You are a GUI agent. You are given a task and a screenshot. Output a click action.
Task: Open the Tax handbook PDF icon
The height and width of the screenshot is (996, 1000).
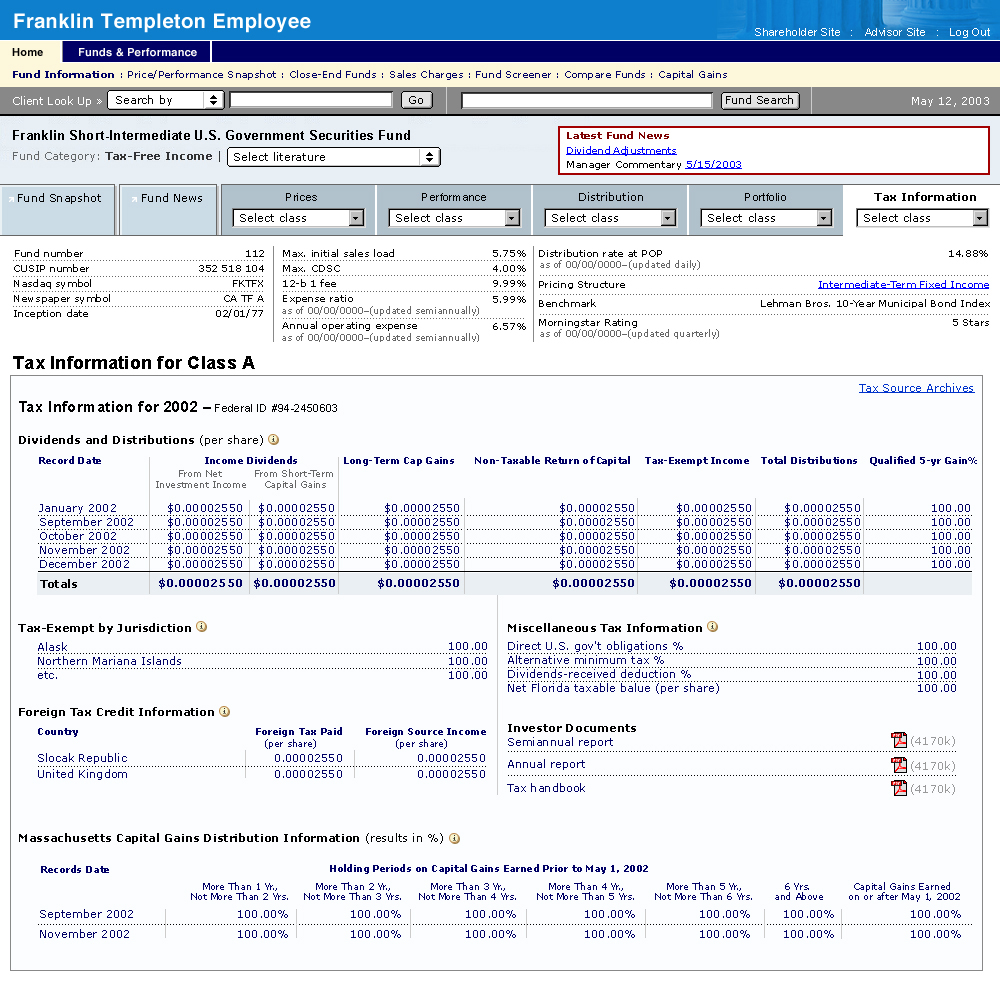(x=899, y=788)
